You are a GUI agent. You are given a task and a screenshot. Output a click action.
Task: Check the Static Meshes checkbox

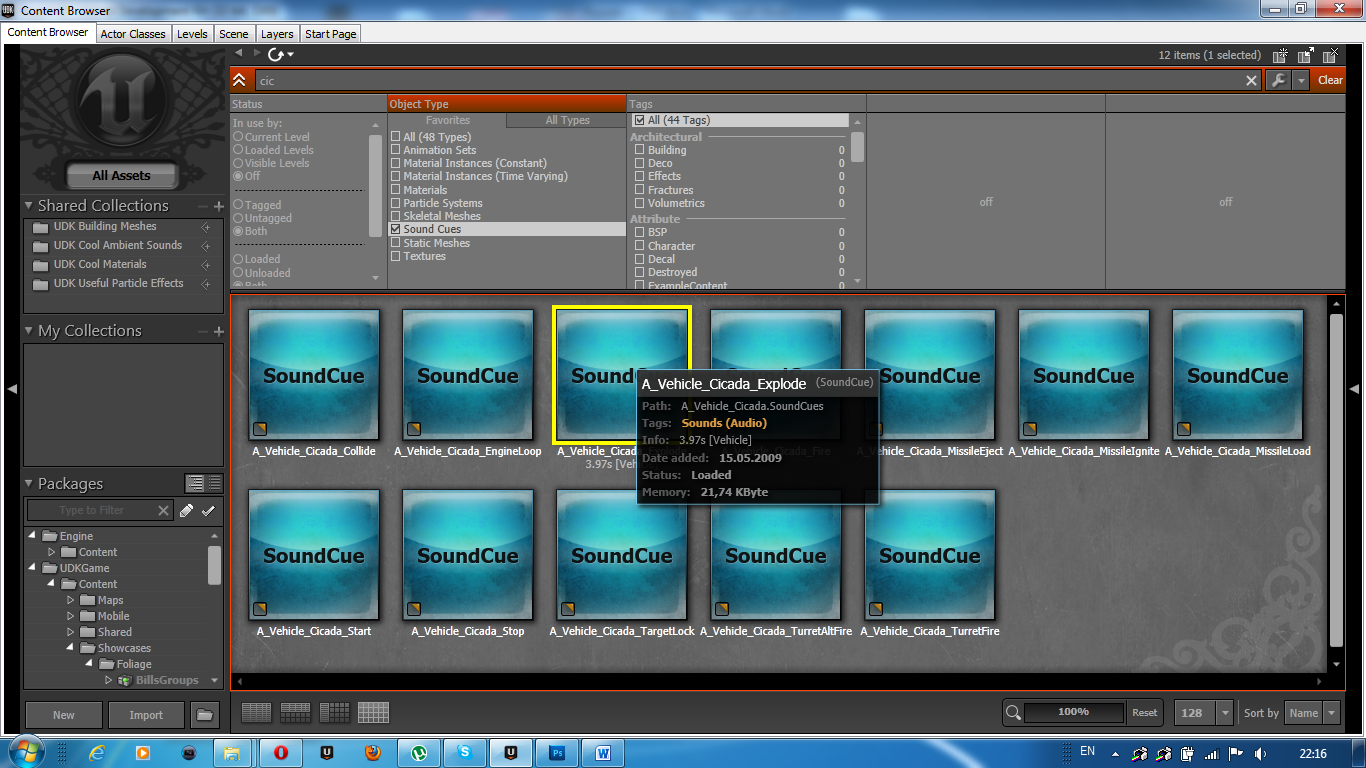396,243
